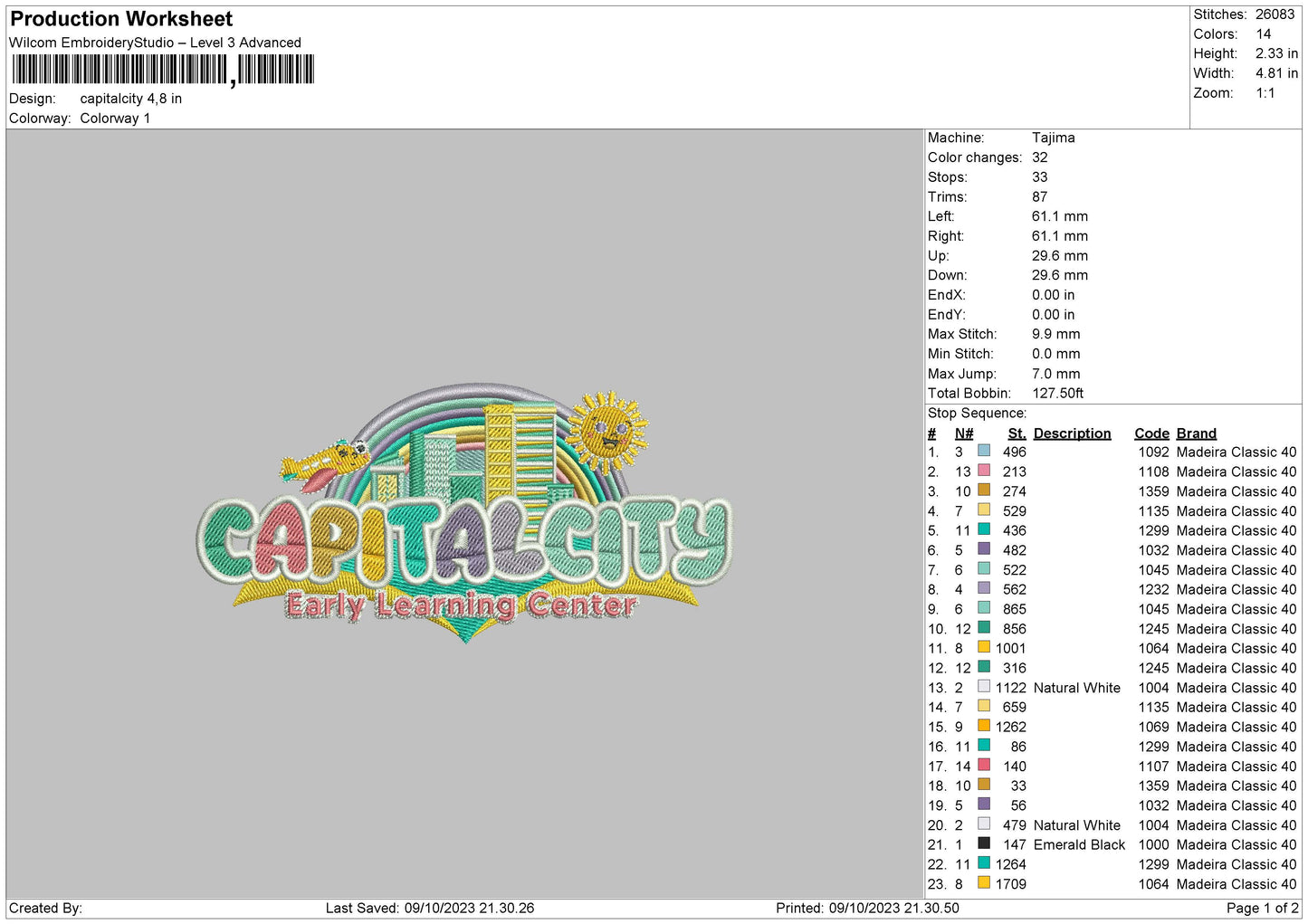
Task: Click the Color changes value '32'
Action: [1040, 157]
